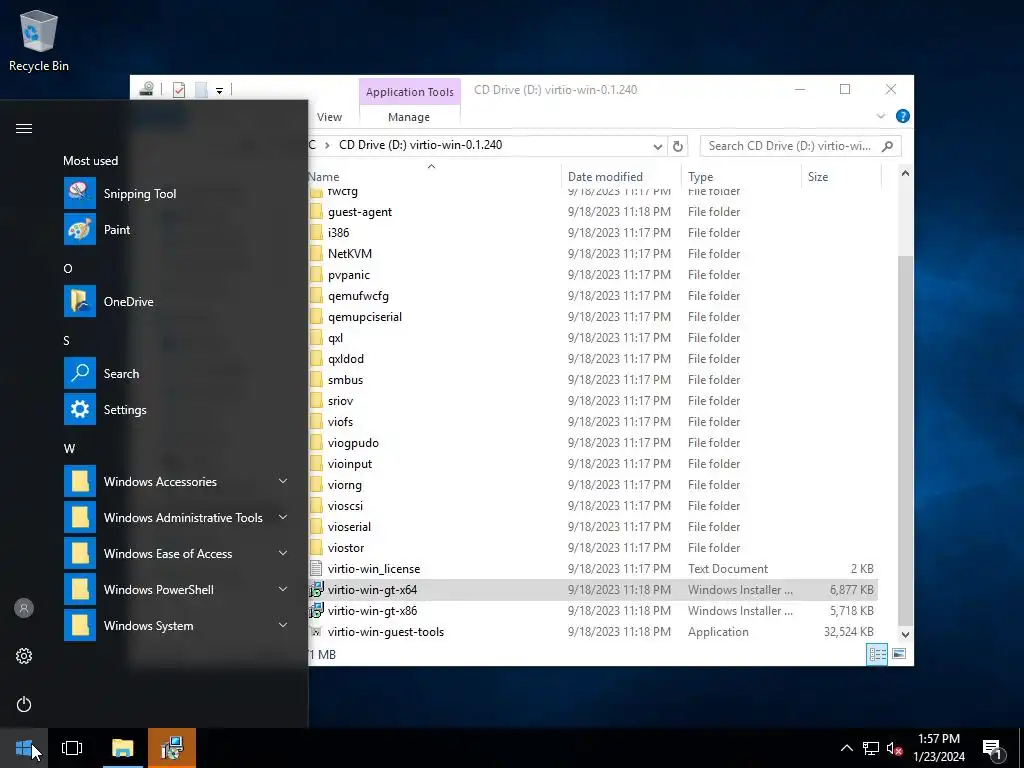Open Settings gear in Start sidebar

[x=24, y=656]
